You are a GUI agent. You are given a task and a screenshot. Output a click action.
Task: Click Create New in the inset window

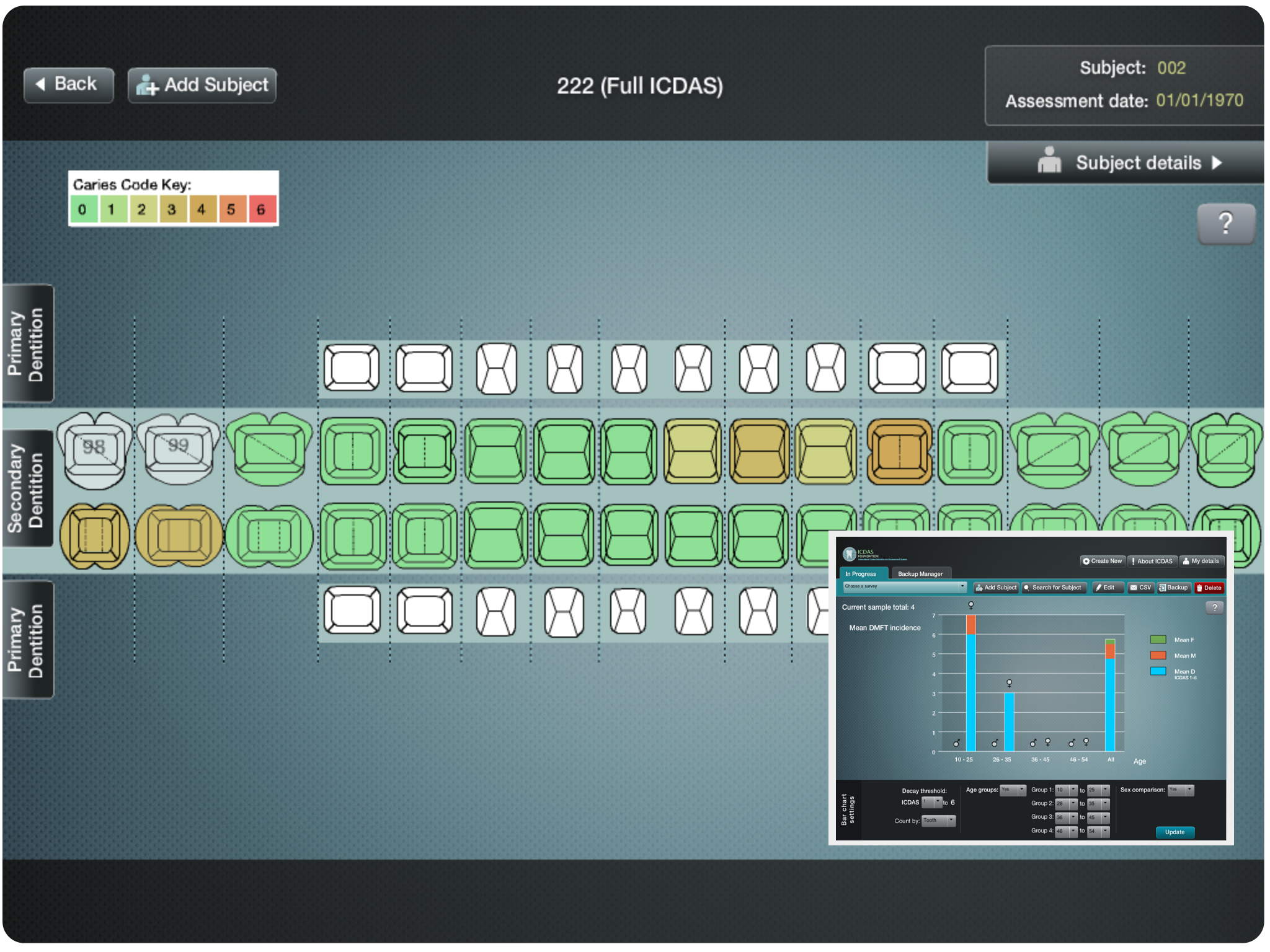pos(1103,561)
